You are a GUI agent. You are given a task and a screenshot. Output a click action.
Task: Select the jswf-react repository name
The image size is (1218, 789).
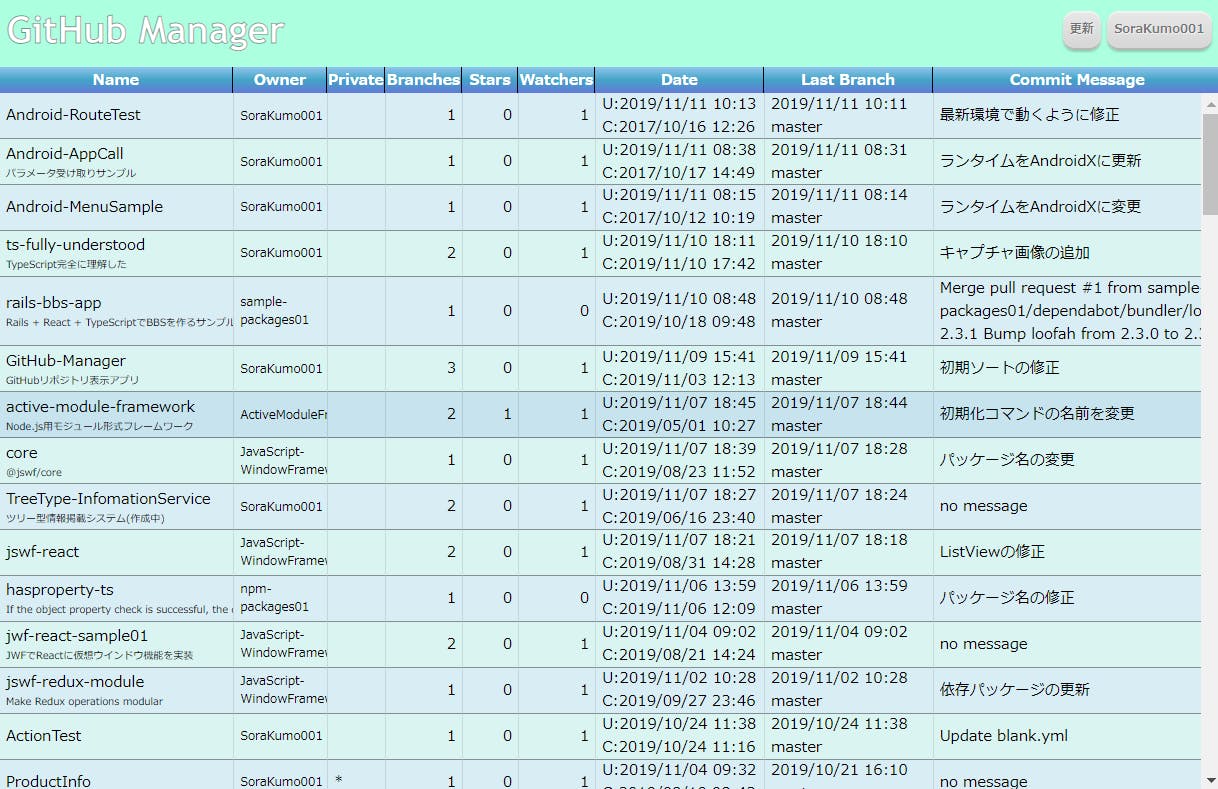click(42, 552)
